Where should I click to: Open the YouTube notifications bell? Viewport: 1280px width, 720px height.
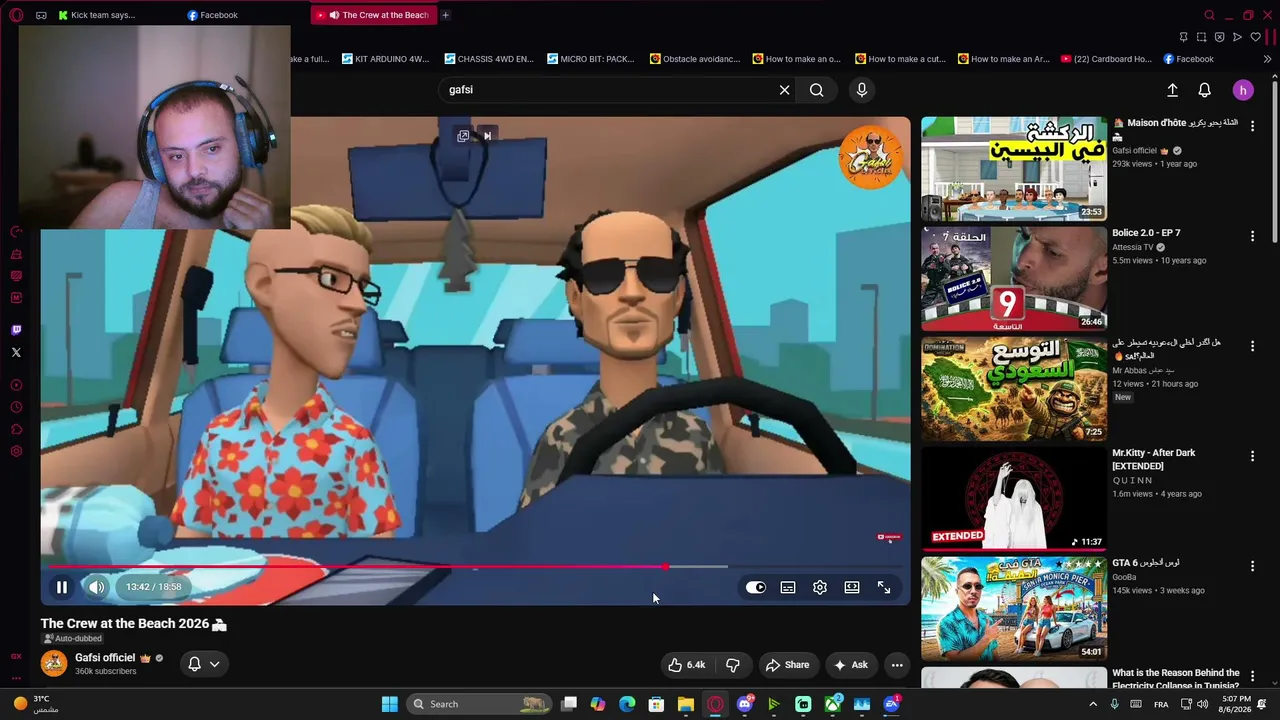click(1205, 90)
